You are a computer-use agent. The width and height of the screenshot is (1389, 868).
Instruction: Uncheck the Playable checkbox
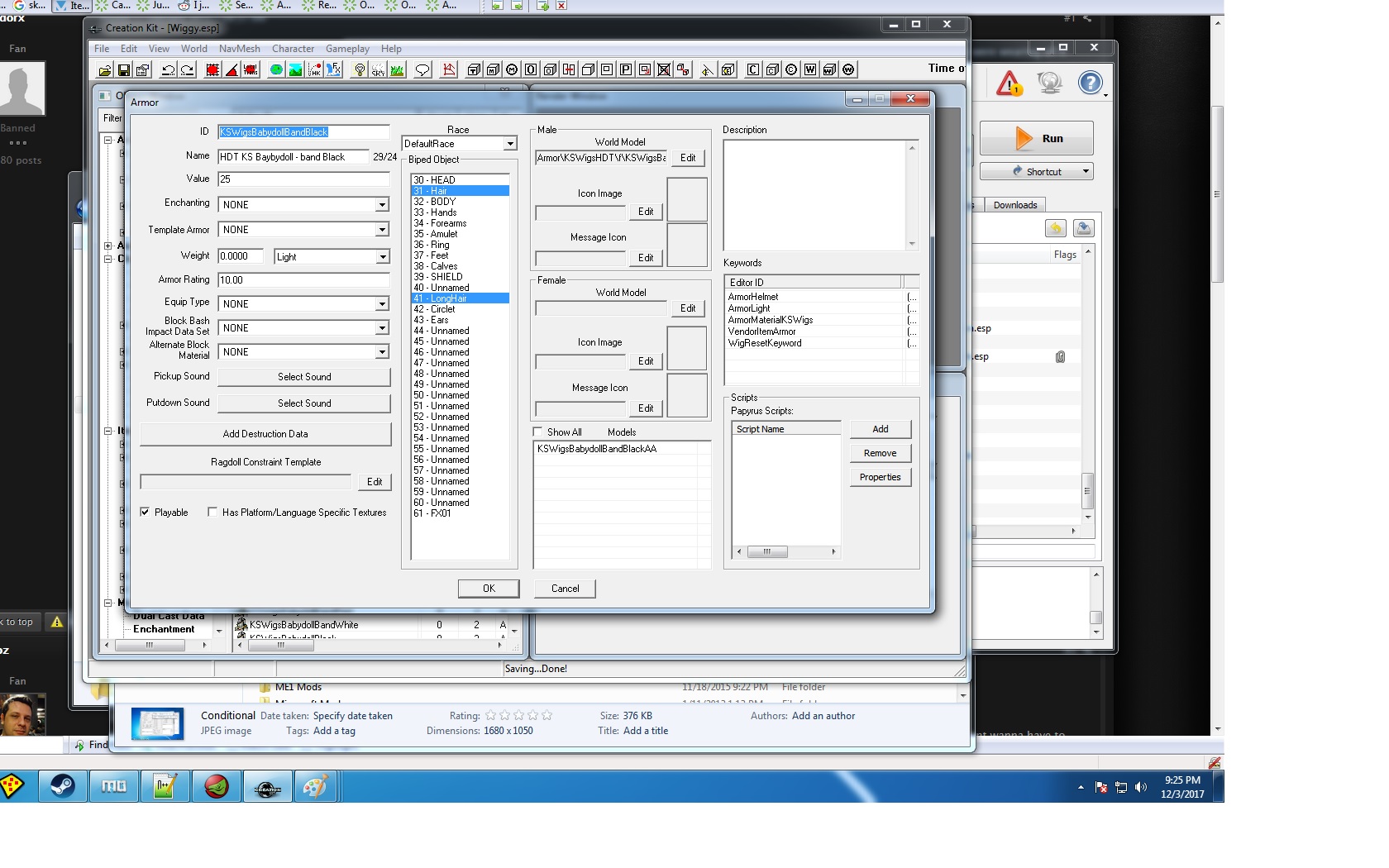tap(146, 513)
